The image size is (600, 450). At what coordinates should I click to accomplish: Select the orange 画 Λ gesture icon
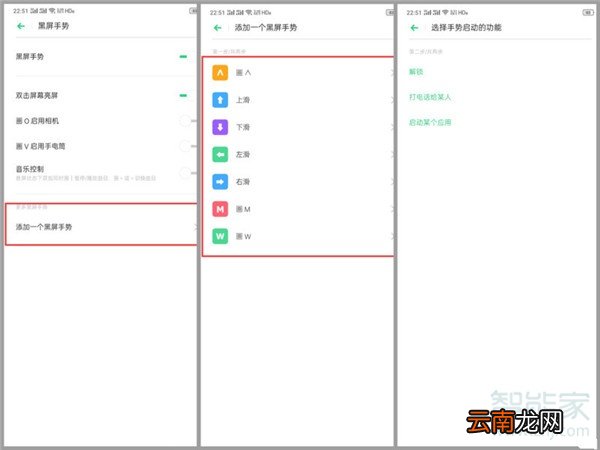(x=220, y=72)
